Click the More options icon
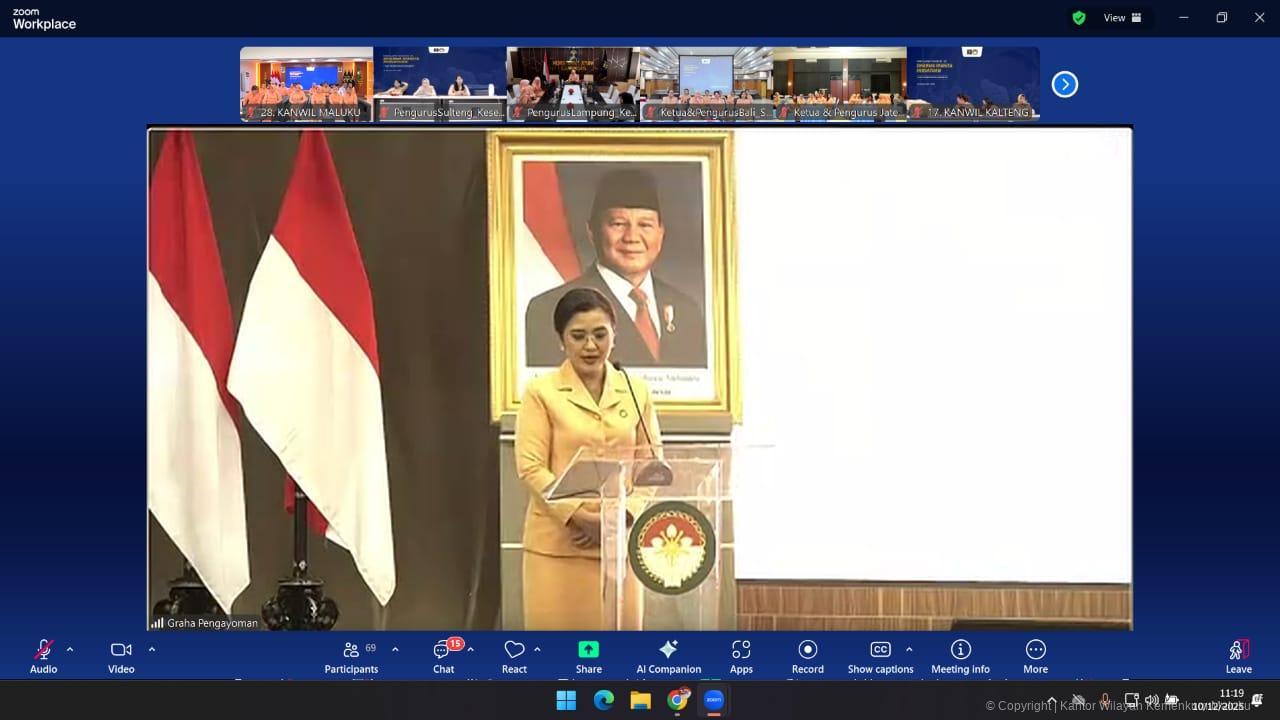Screen dimensions: 1280x720 tap(1035, 656)
